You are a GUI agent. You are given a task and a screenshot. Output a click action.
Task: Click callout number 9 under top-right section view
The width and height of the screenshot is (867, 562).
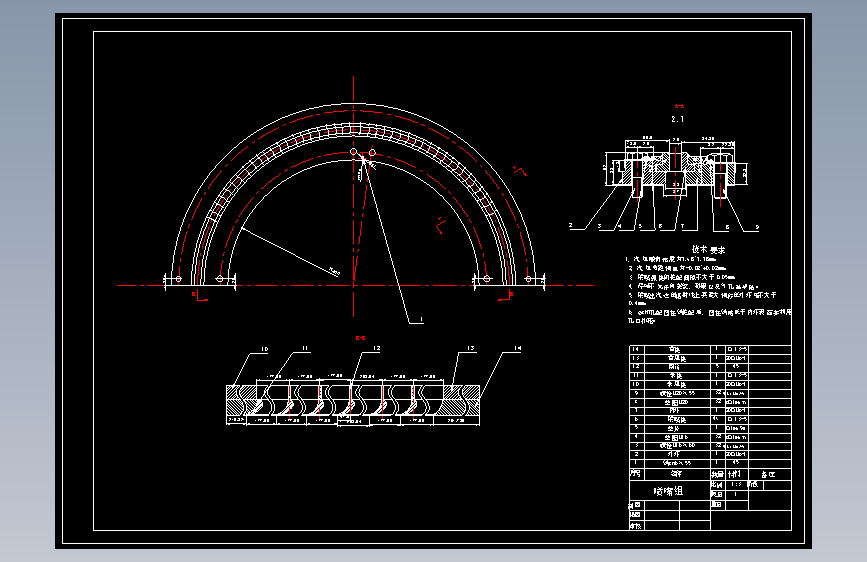click(x=757, y=227)
